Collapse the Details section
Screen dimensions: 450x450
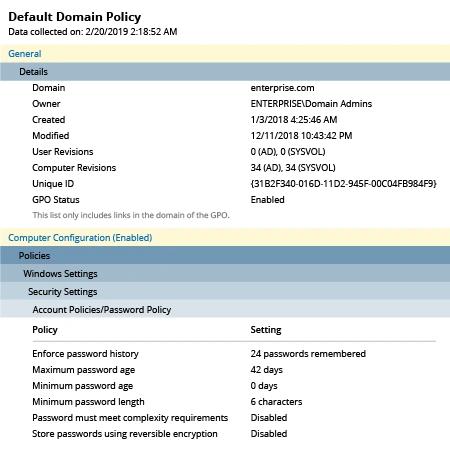(225, 72)
